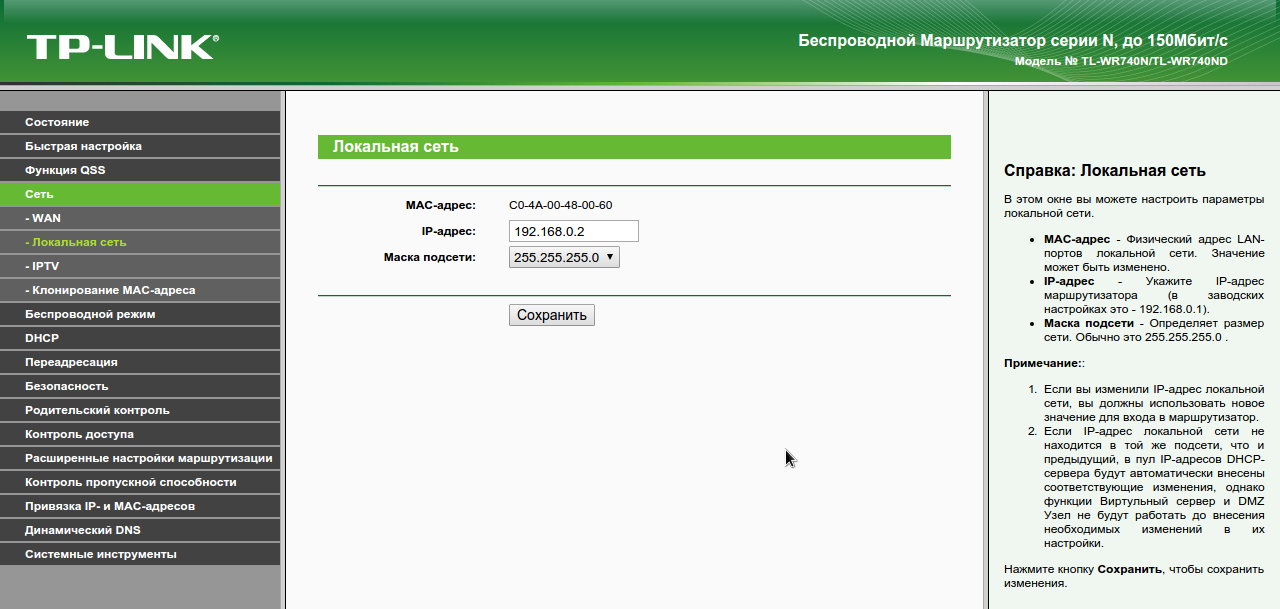Select Функция QSS menu entry
Viewport: 1280px width, 609px height.
click(140, 170)
